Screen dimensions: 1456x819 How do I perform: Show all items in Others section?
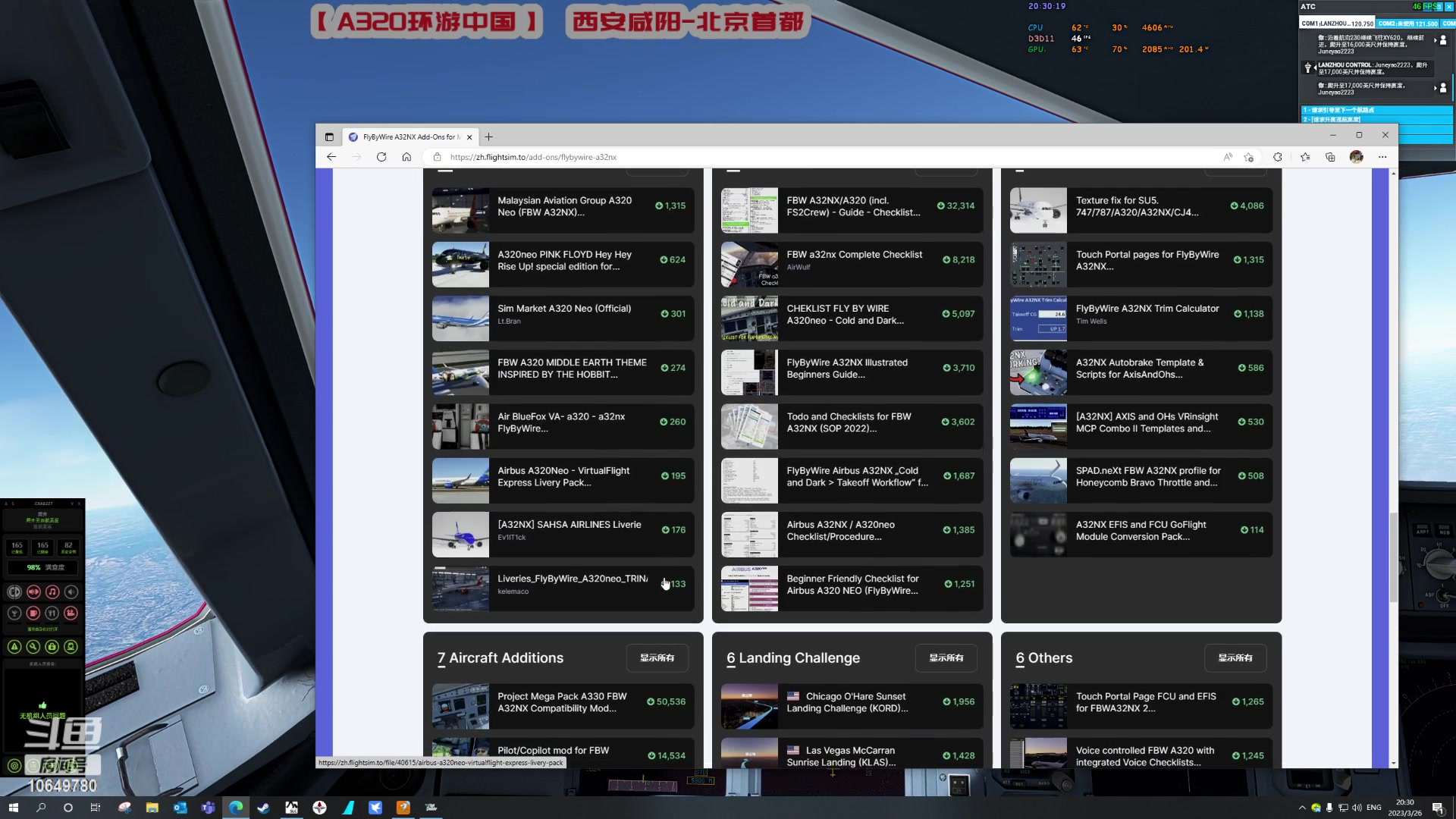[x=1235, y=658]
